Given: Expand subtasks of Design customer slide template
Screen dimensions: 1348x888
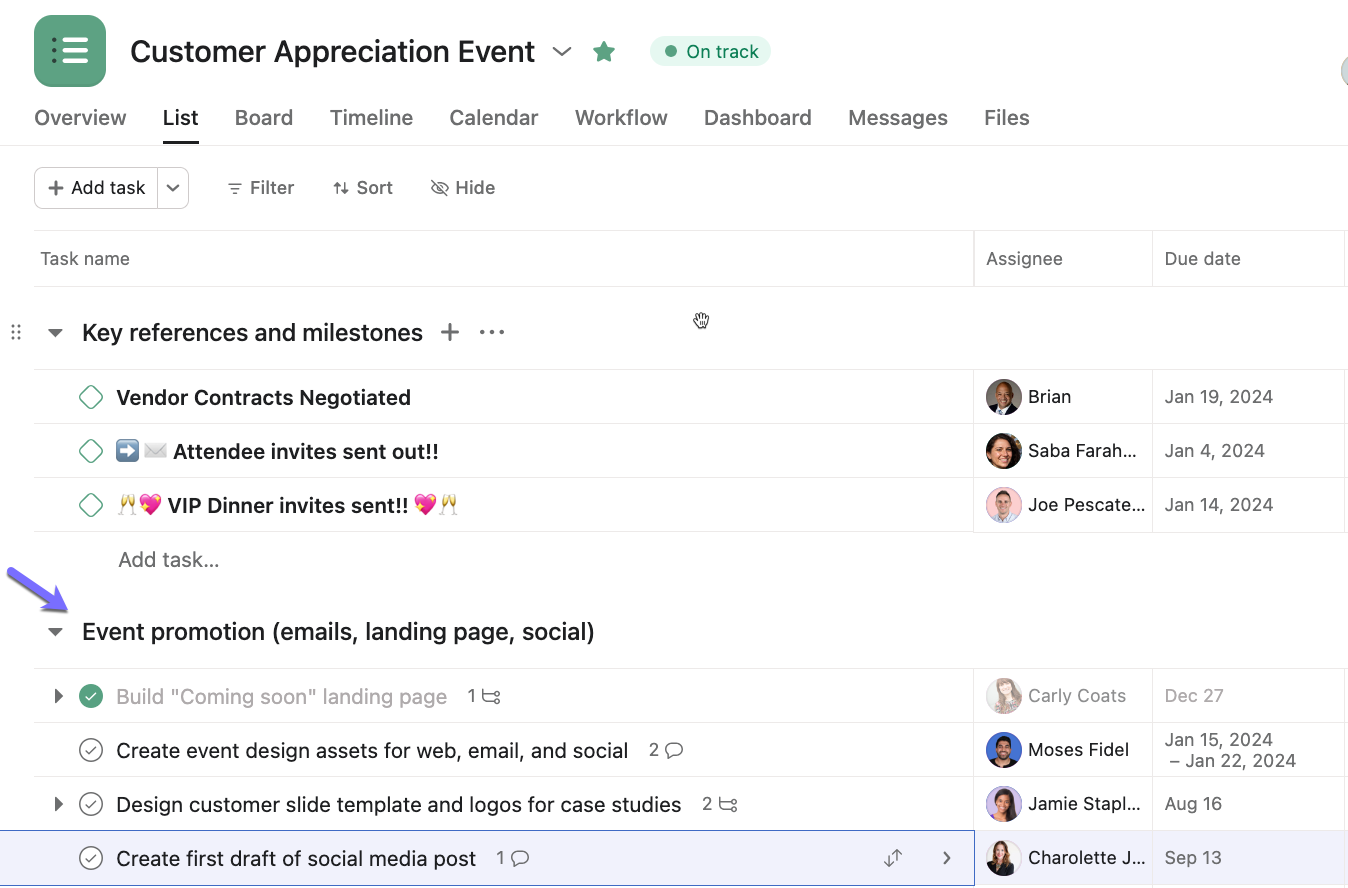Looking at the screenshot, I should 58,804.
